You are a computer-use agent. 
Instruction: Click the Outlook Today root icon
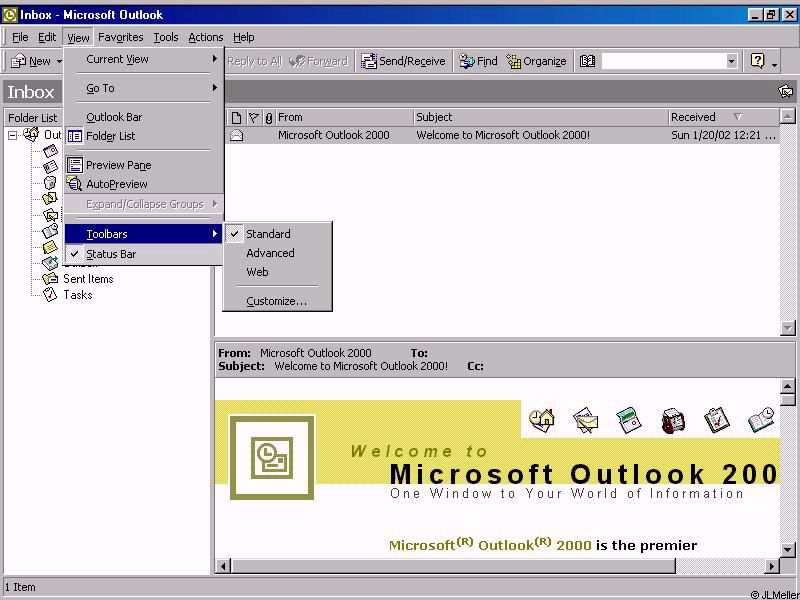31,135
